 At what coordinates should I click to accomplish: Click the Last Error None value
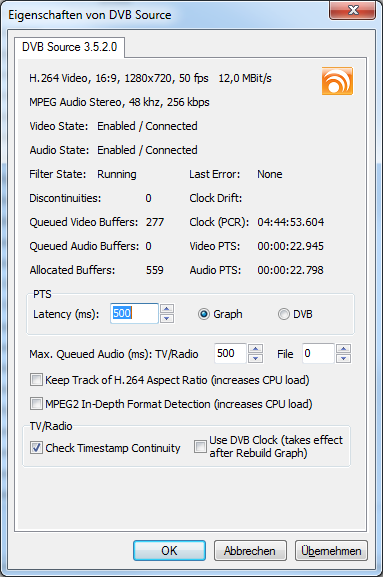[x=270, y=174]
